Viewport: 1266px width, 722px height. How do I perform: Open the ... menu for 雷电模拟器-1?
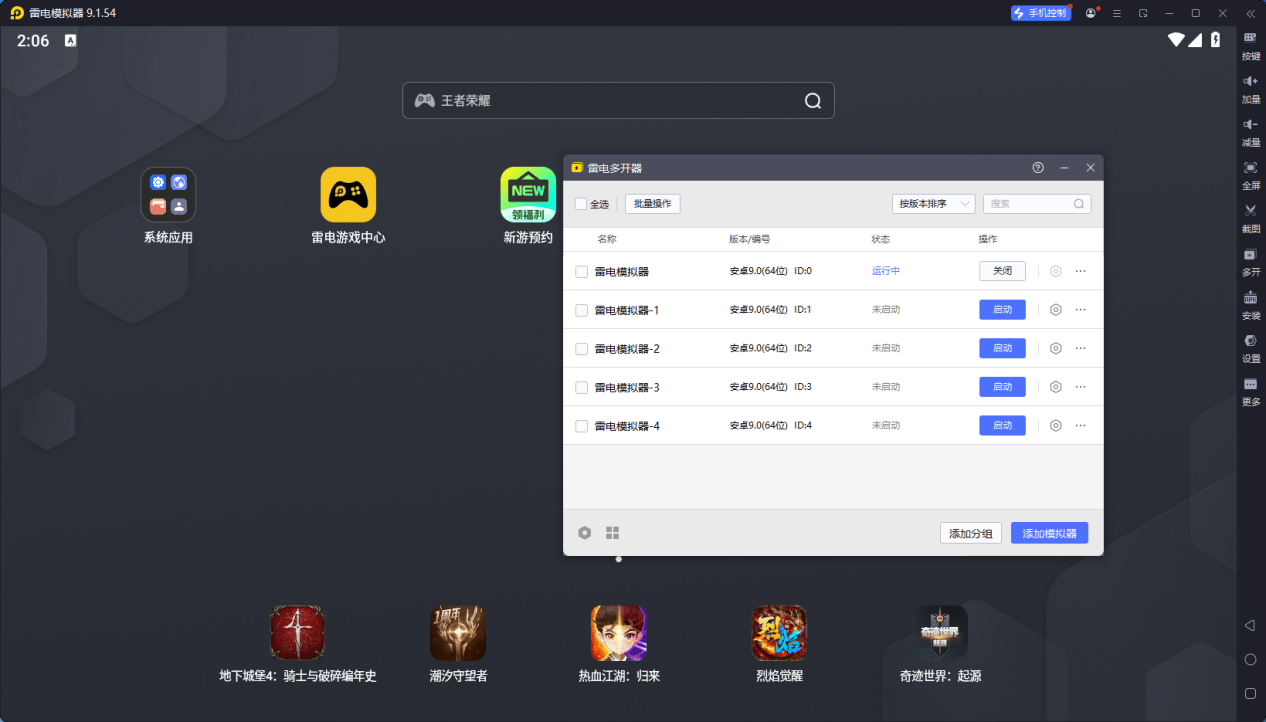(x=1080, y=309)
